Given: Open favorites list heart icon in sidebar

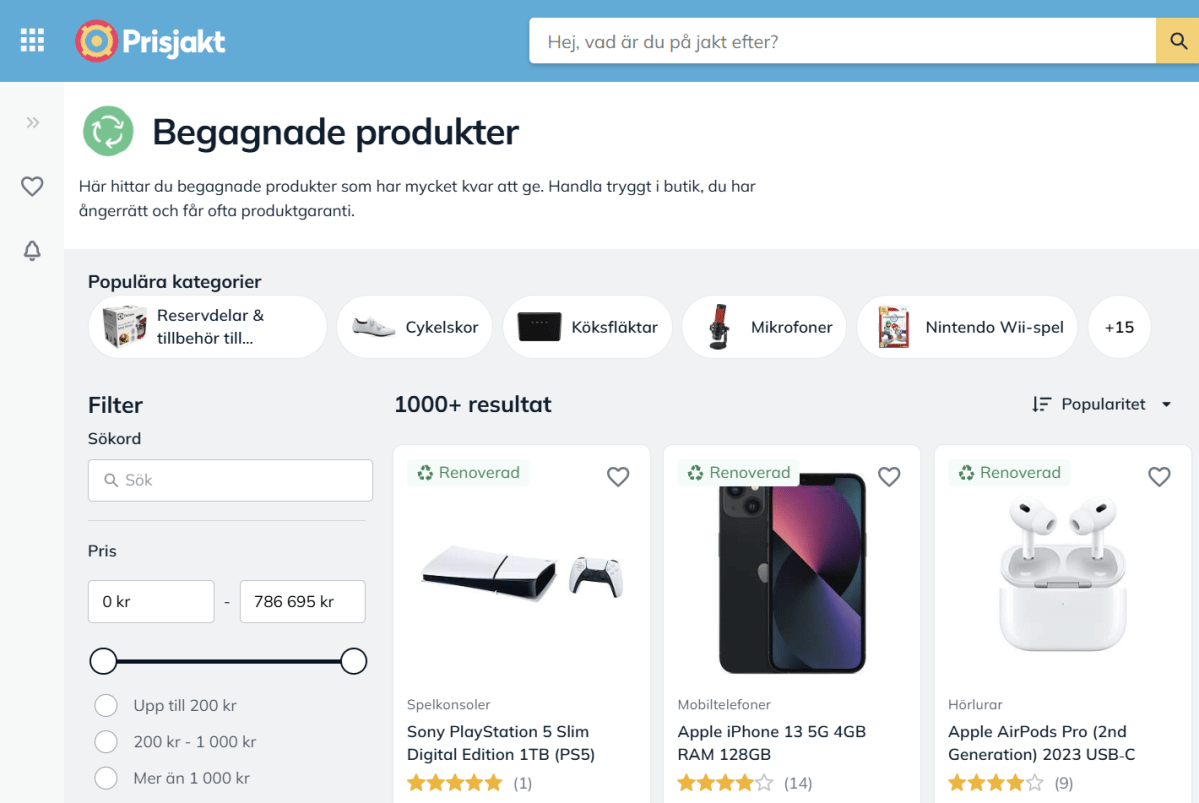Looking at the screenshot, I should click(33, 186).
